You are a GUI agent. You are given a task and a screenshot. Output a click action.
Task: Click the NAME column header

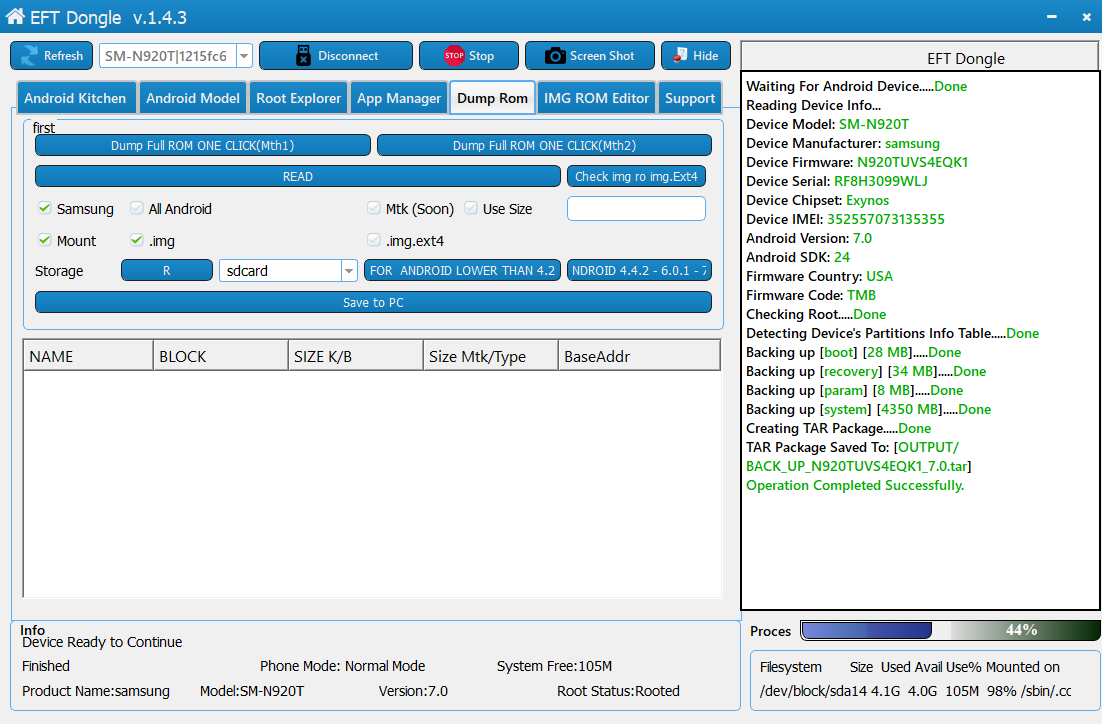coord(89,356)
